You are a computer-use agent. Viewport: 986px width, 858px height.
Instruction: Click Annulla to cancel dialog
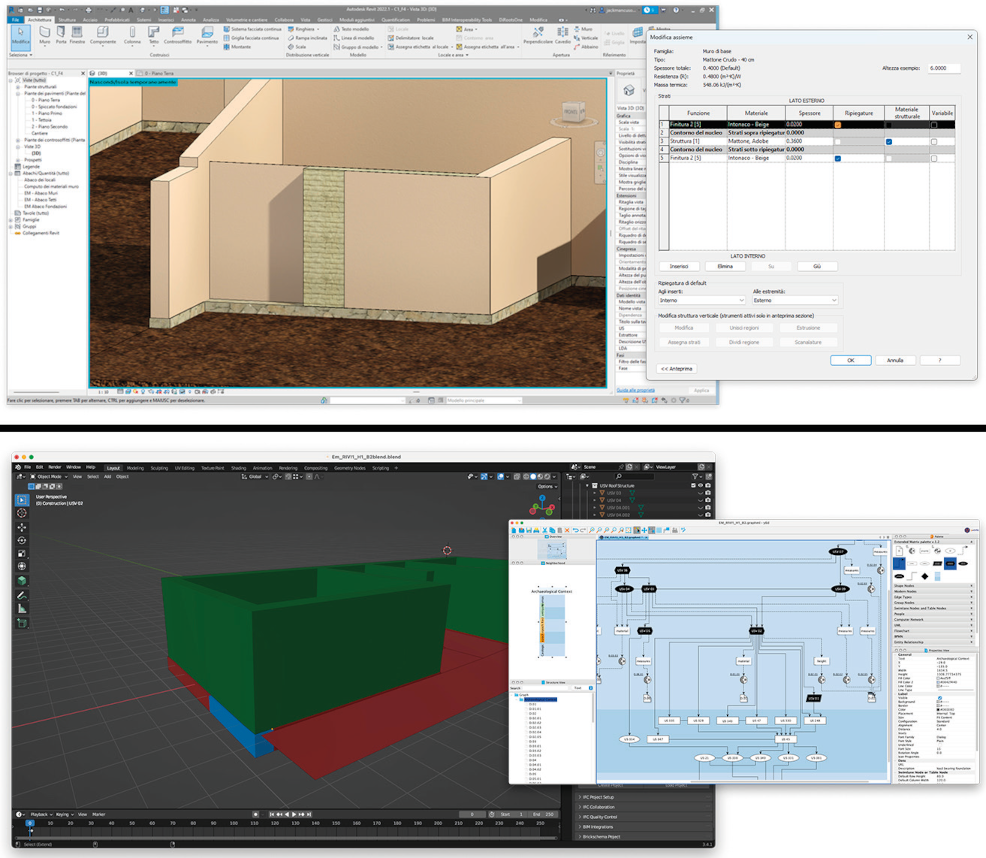[895, 360]
